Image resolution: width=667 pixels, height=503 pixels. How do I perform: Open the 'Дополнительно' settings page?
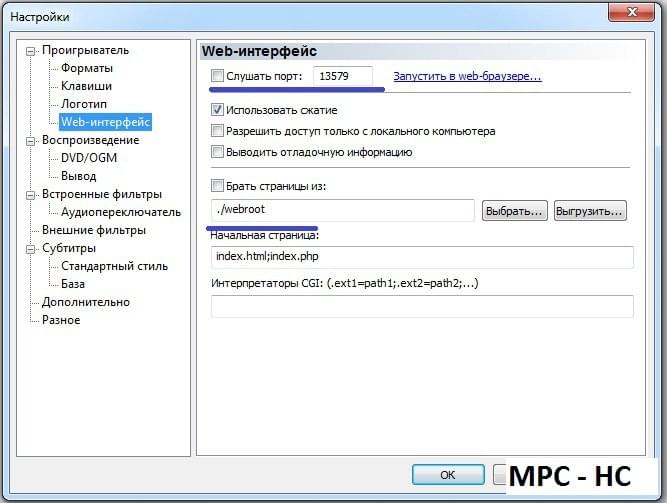[86, 302]
